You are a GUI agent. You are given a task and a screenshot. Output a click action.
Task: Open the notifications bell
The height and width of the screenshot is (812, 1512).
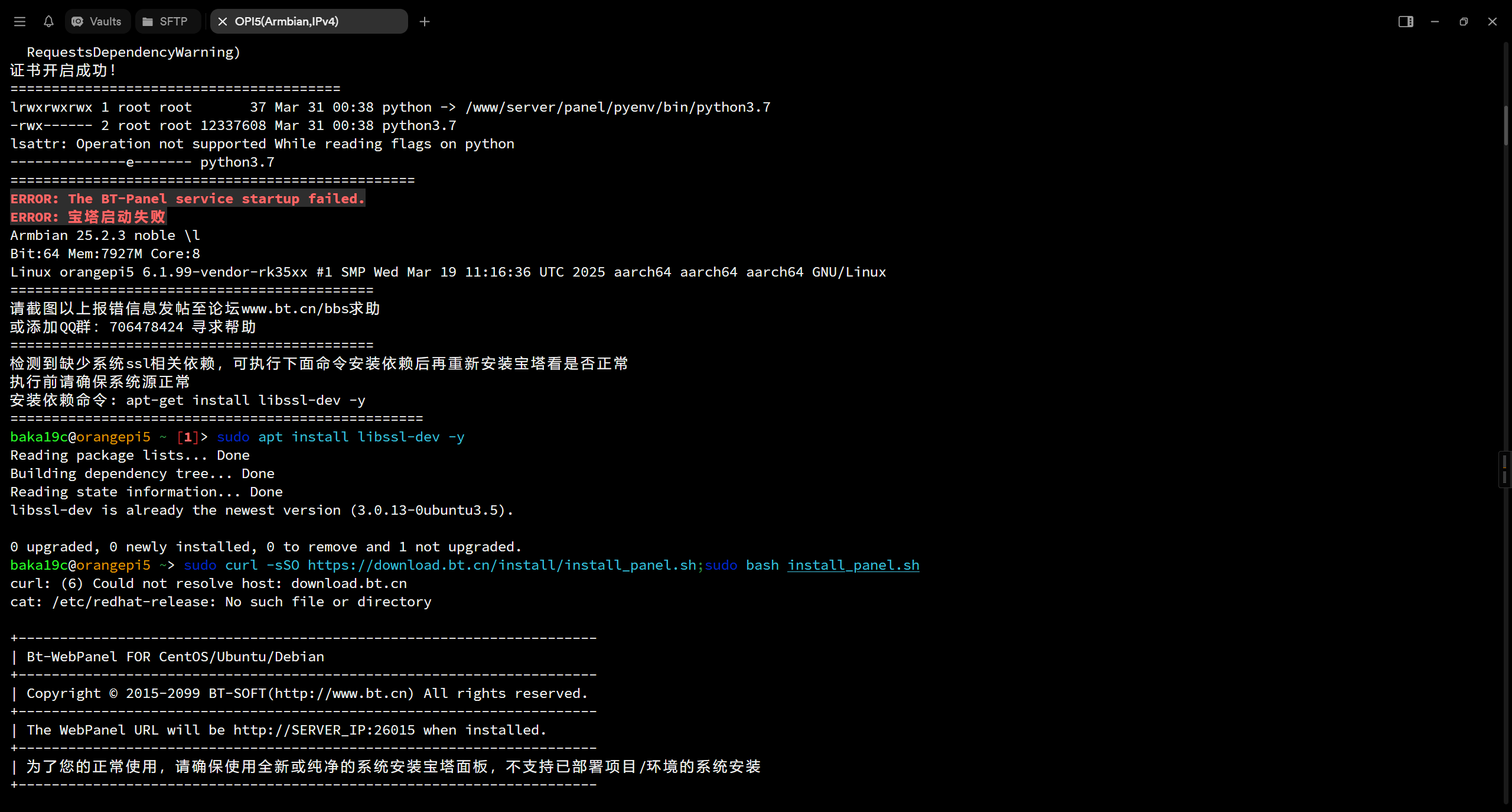tap(48, 22)
